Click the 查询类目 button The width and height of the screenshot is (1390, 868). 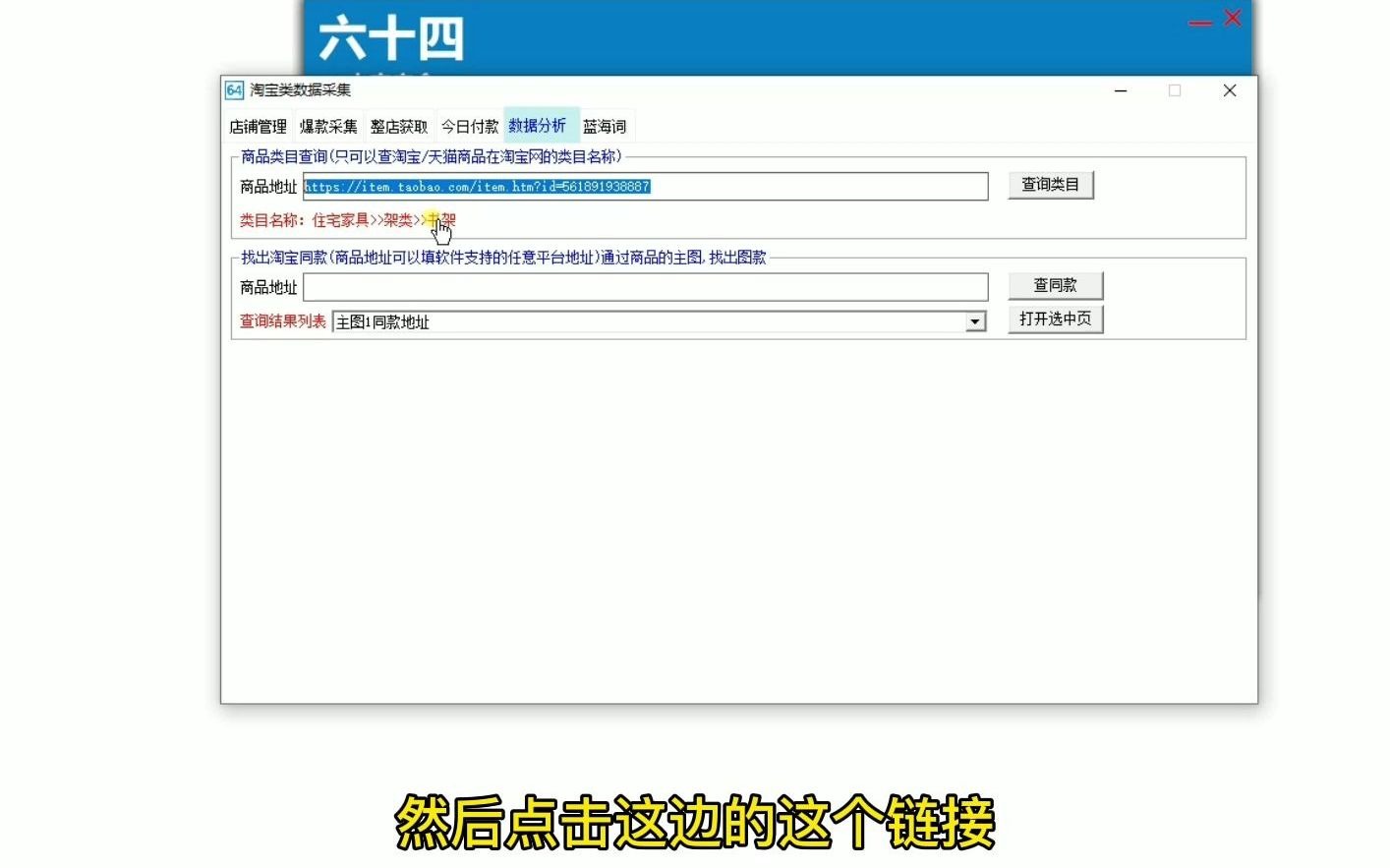coord(1050,184)
